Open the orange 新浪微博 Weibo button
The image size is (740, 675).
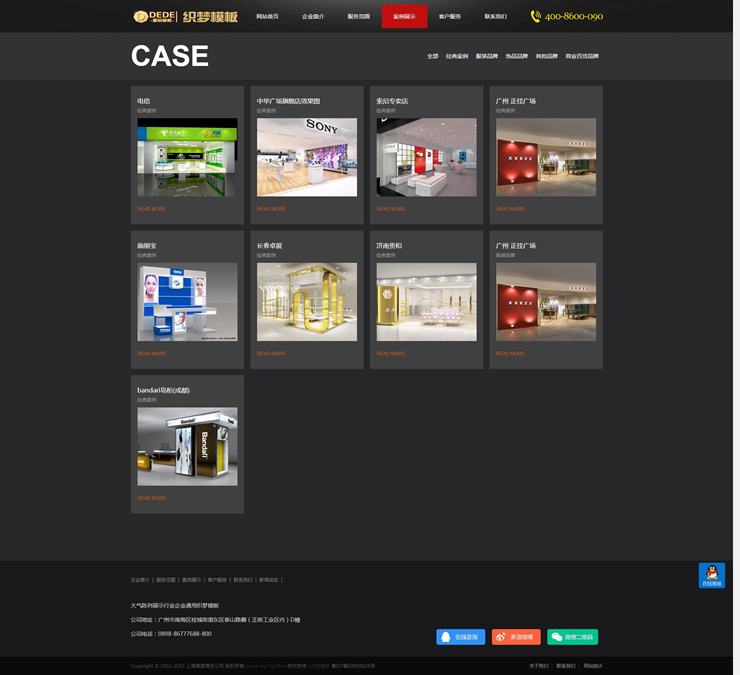point(516,637)
